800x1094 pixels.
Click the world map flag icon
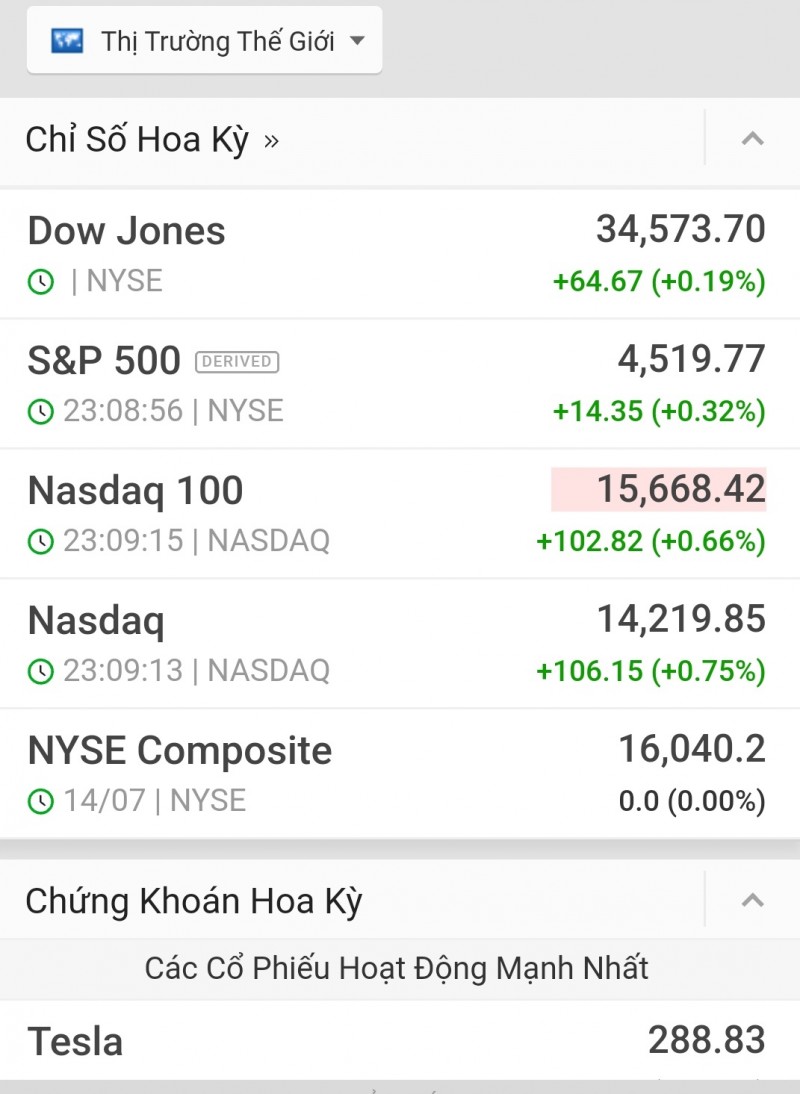point(67,41)
